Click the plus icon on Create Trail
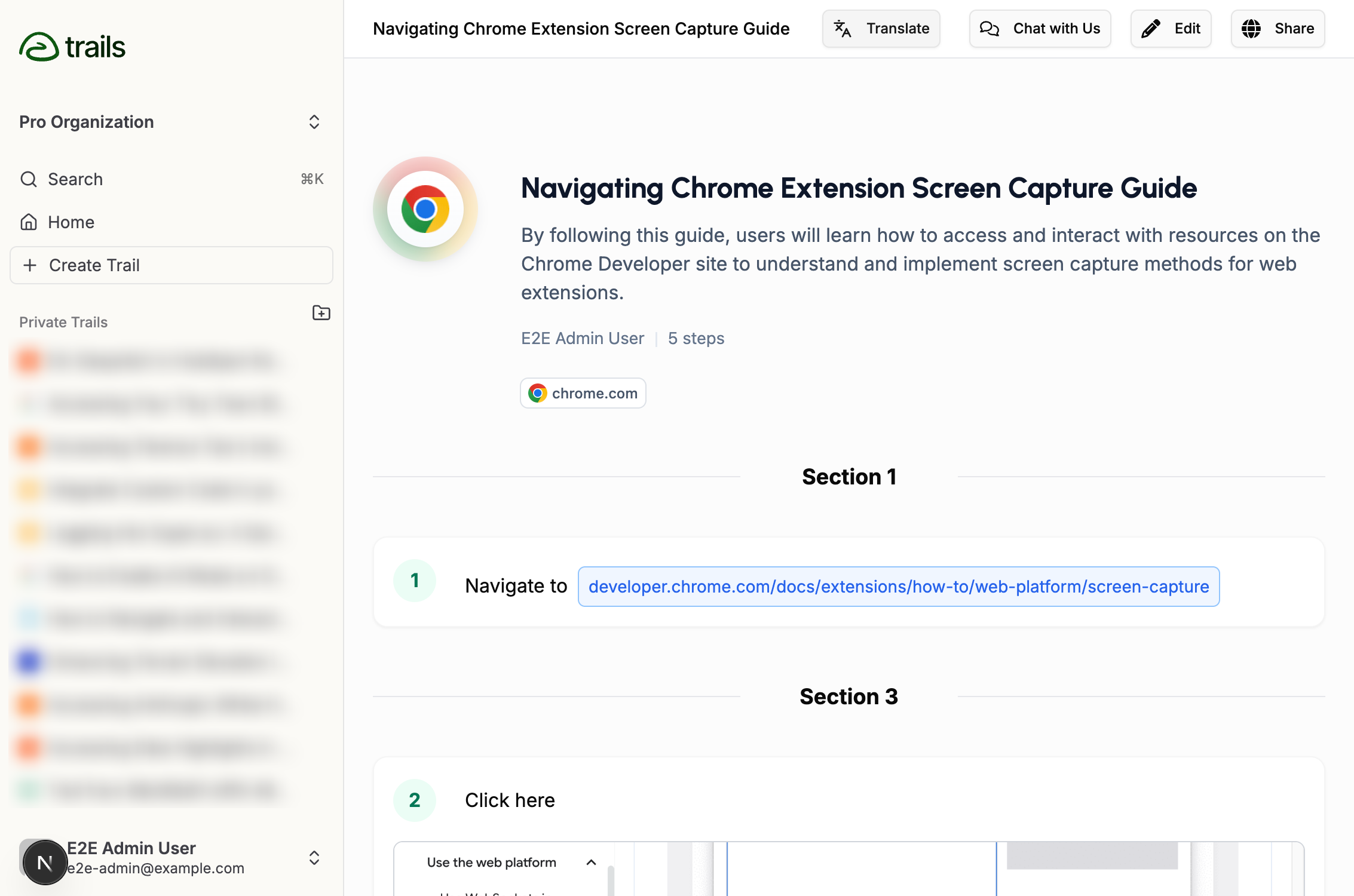This screenshot has width=1354, height=896. [x=30, y=265]
